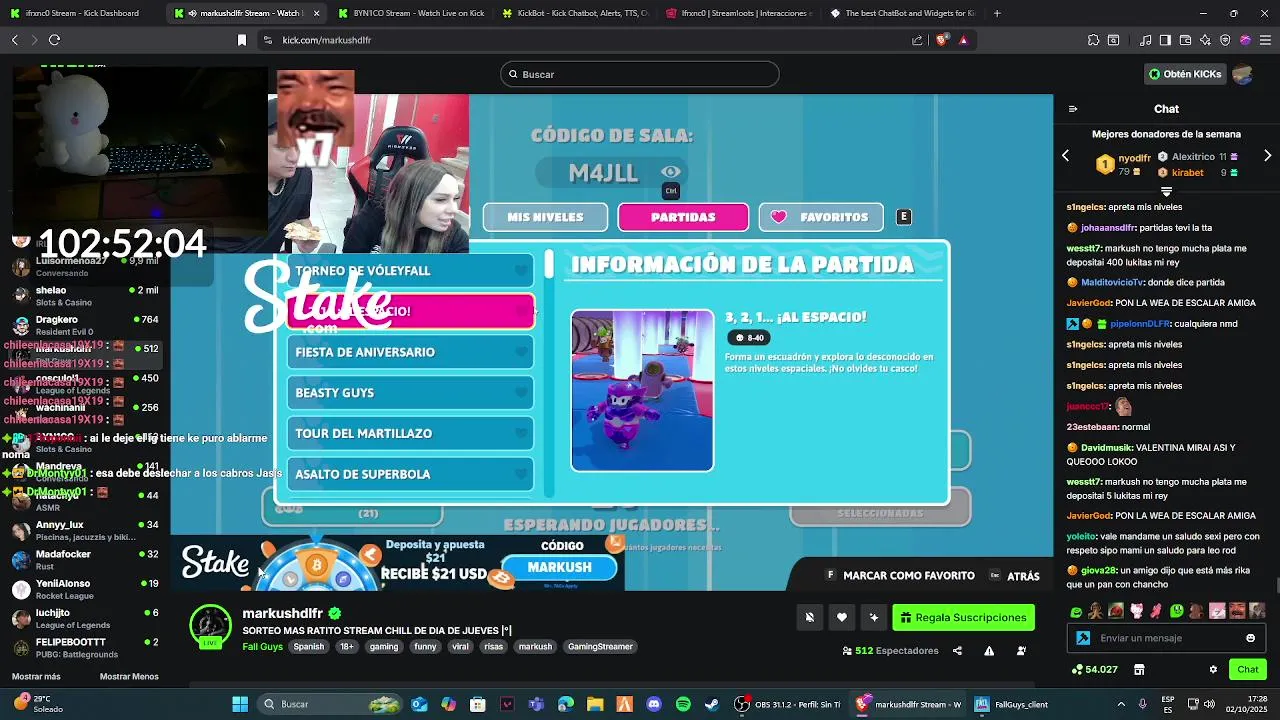Select PARTIDAS tab in game
Image resolution: width=1280 pixels, height=720 pixels.
tap(683, 217)
